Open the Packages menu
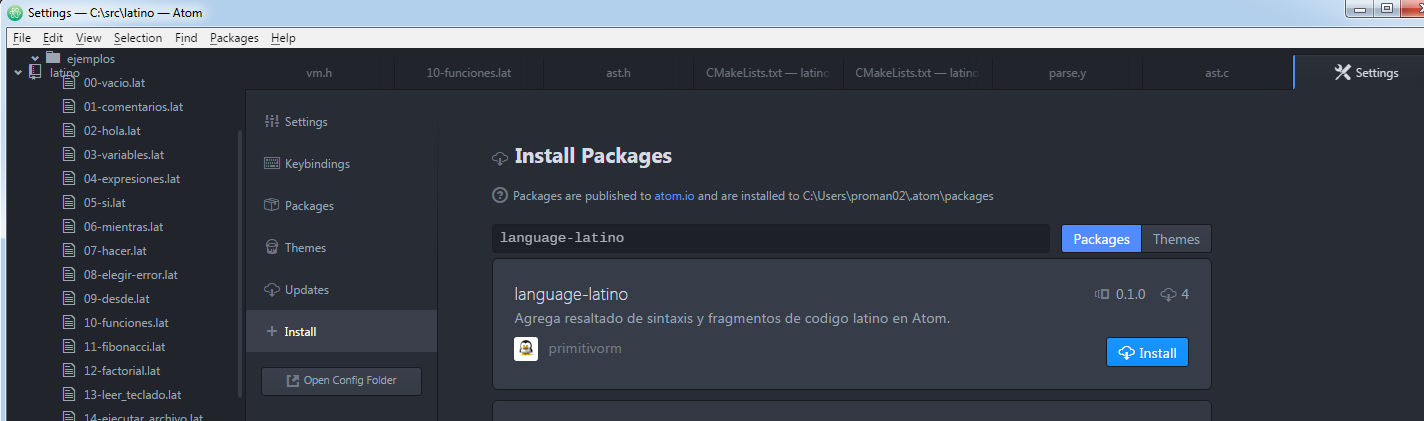This screenshot has height=421, width=1424. pos(234,38)
